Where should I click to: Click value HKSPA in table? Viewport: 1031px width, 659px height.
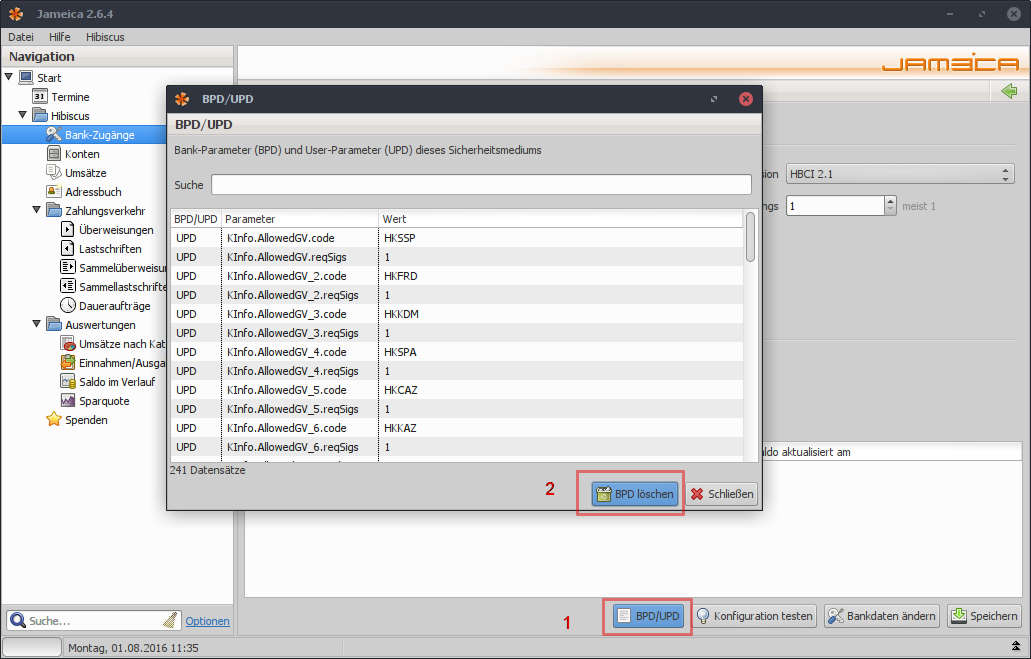point(400,352)
